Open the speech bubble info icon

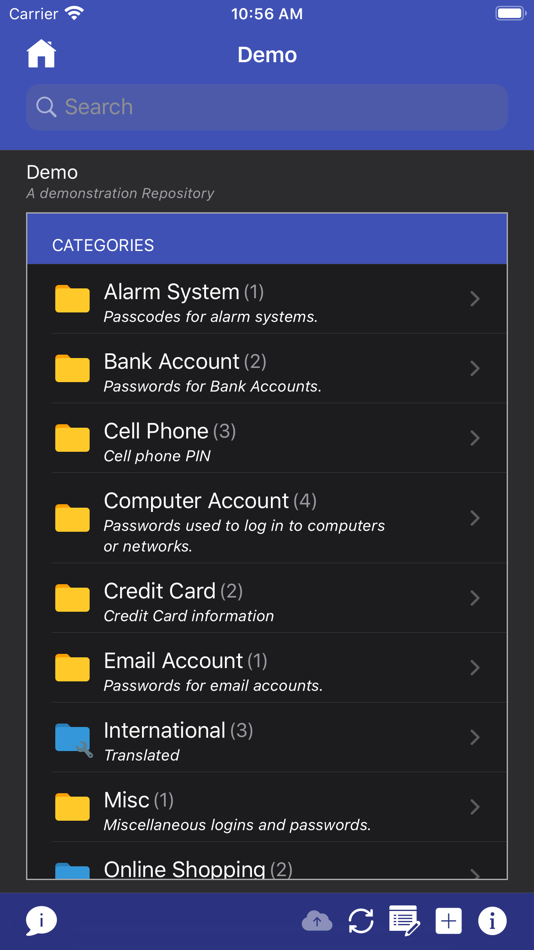41,922
